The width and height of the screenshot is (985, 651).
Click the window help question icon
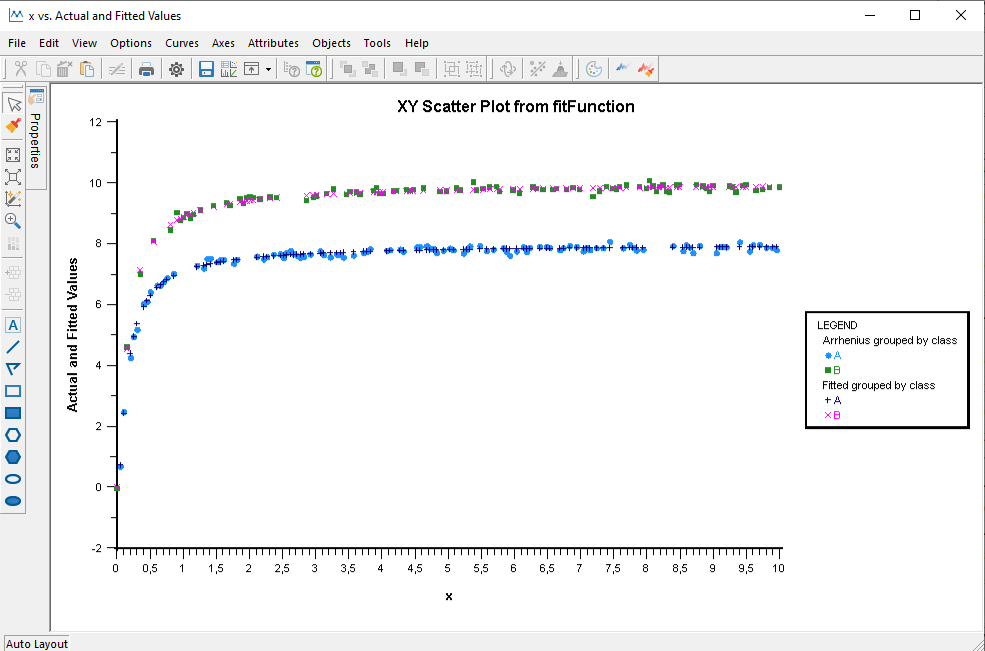313,69
